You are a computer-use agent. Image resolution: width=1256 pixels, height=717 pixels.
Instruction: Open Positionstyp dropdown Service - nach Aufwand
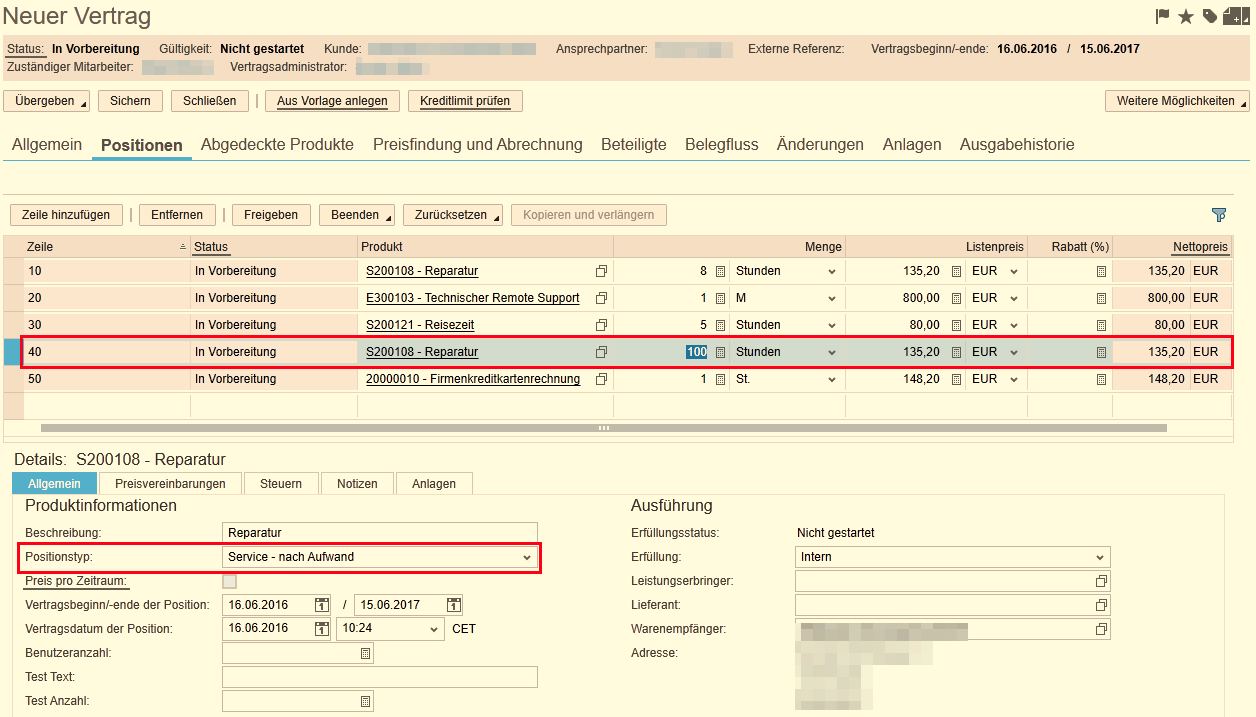pyautogui.click(x=380, y=557)
